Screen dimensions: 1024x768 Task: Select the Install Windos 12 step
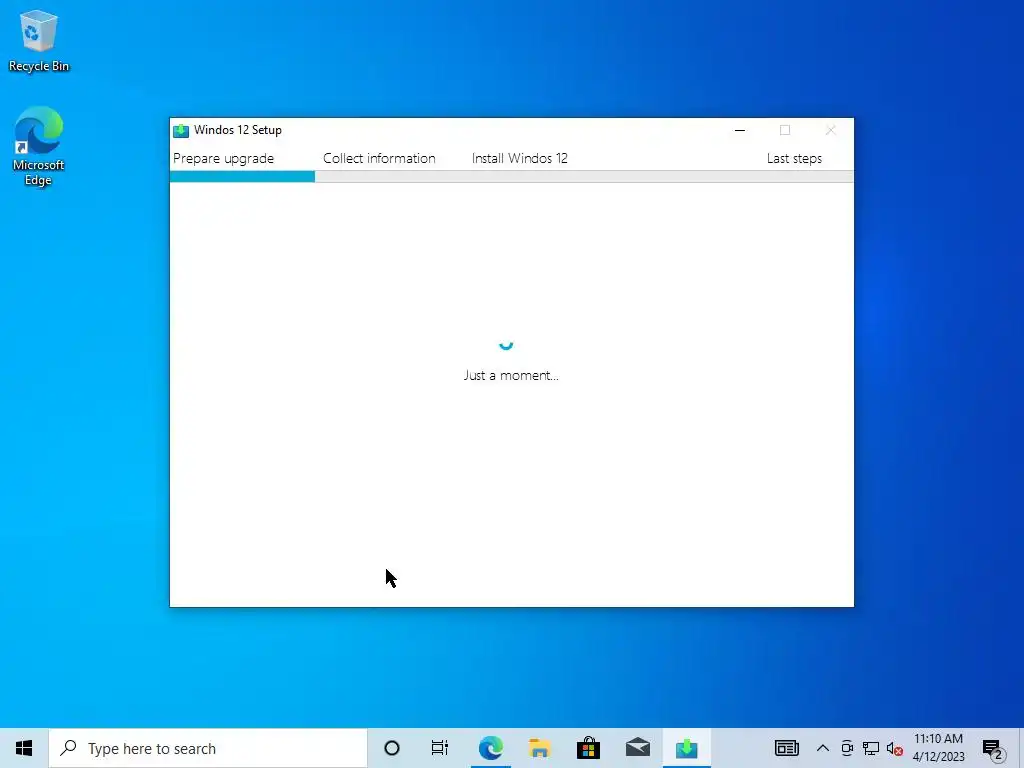pos(519,159)
